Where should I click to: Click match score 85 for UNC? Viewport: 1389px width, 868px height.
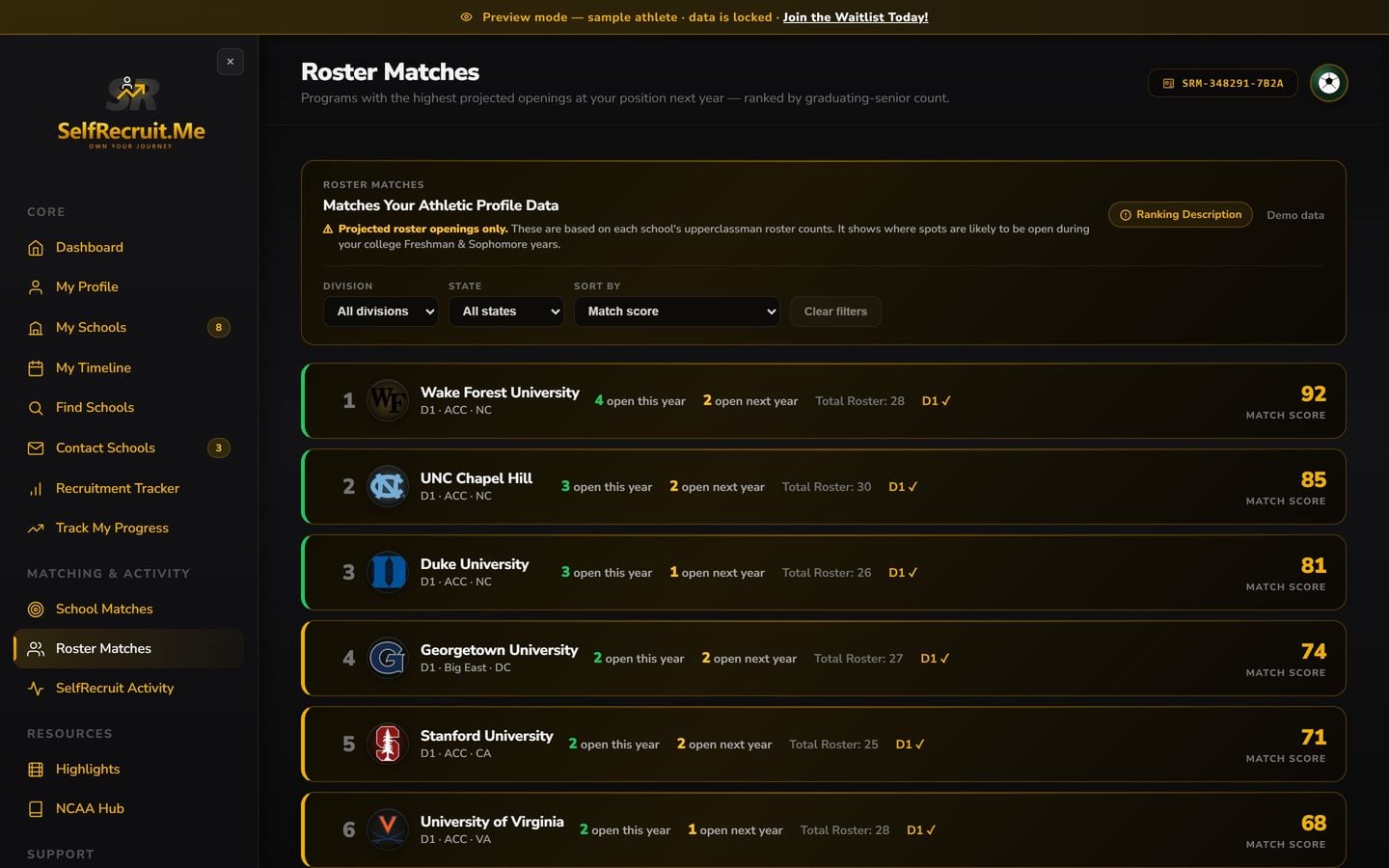click(1313, 479)
